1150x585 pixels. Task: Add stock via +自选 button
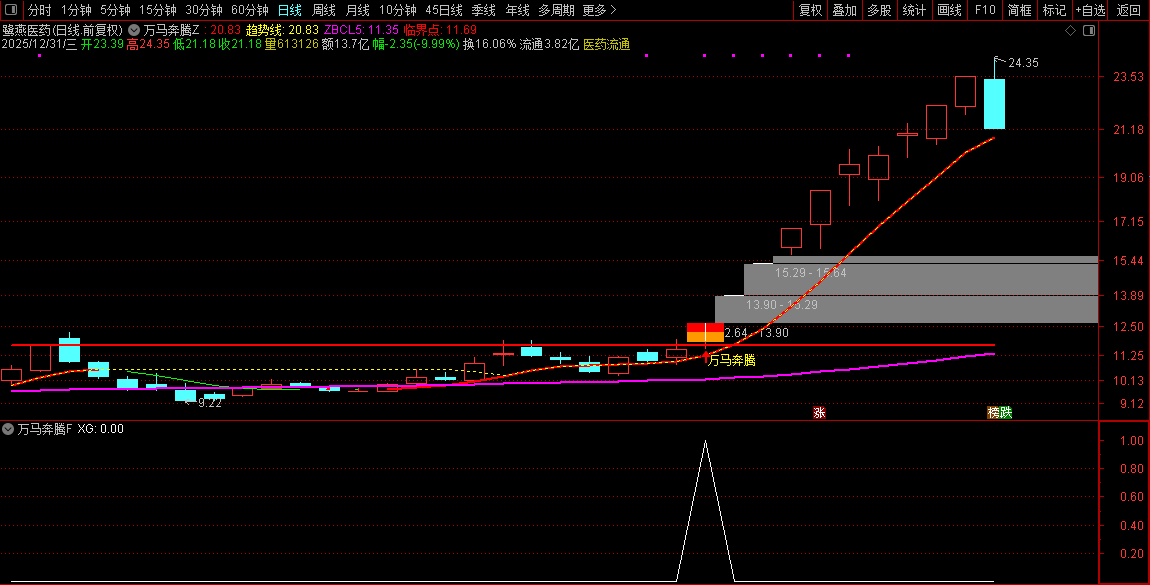tap(1091, 10)
